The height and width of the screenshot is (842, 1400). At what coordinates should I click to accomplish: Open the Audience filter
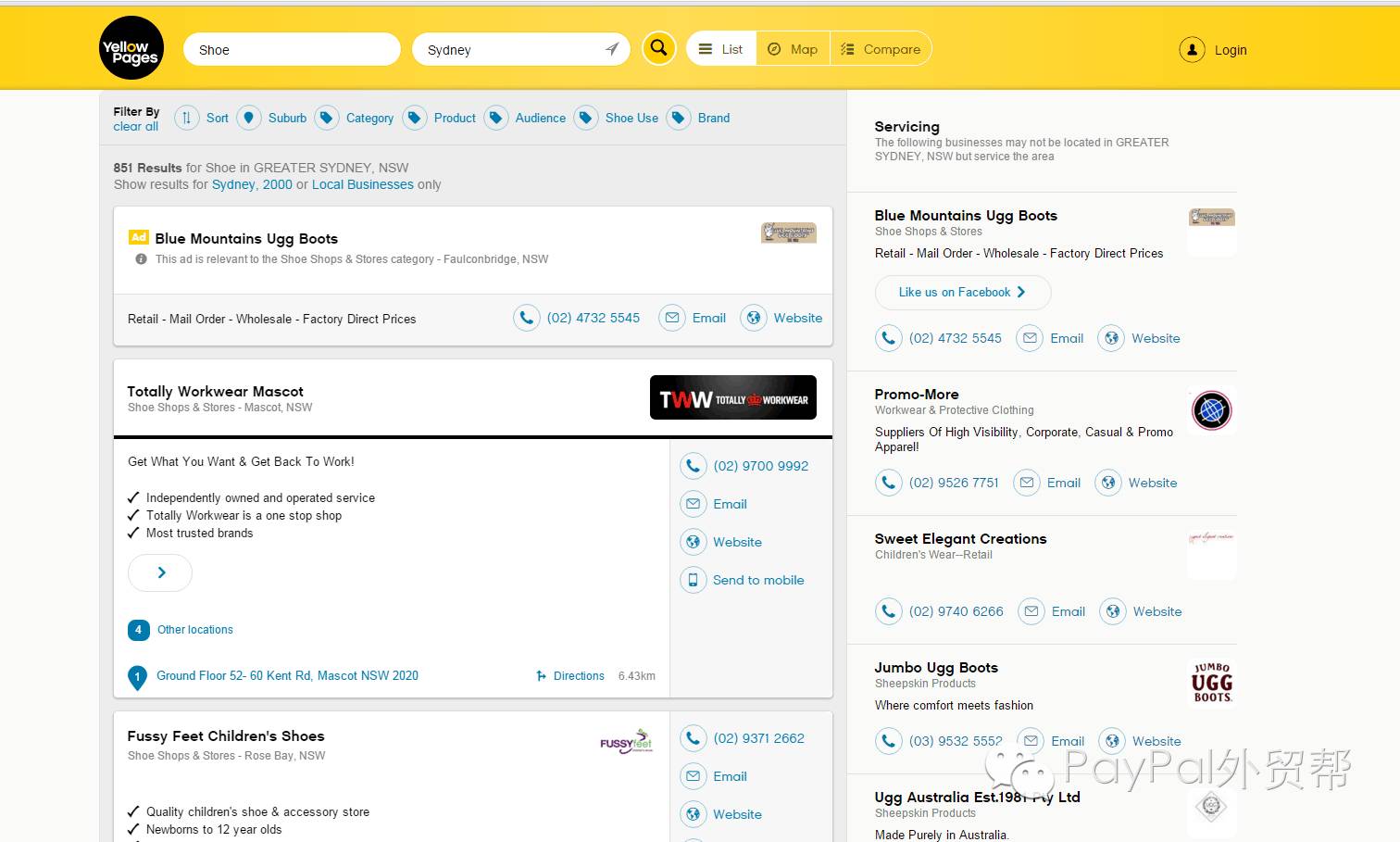[x=540, y=118]
